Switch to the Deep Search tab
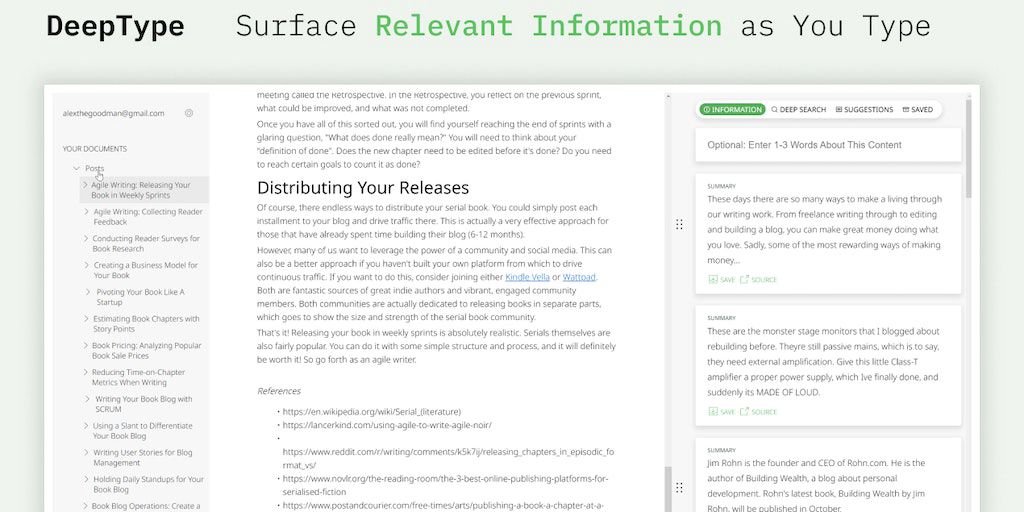 [x=799, y=110]
